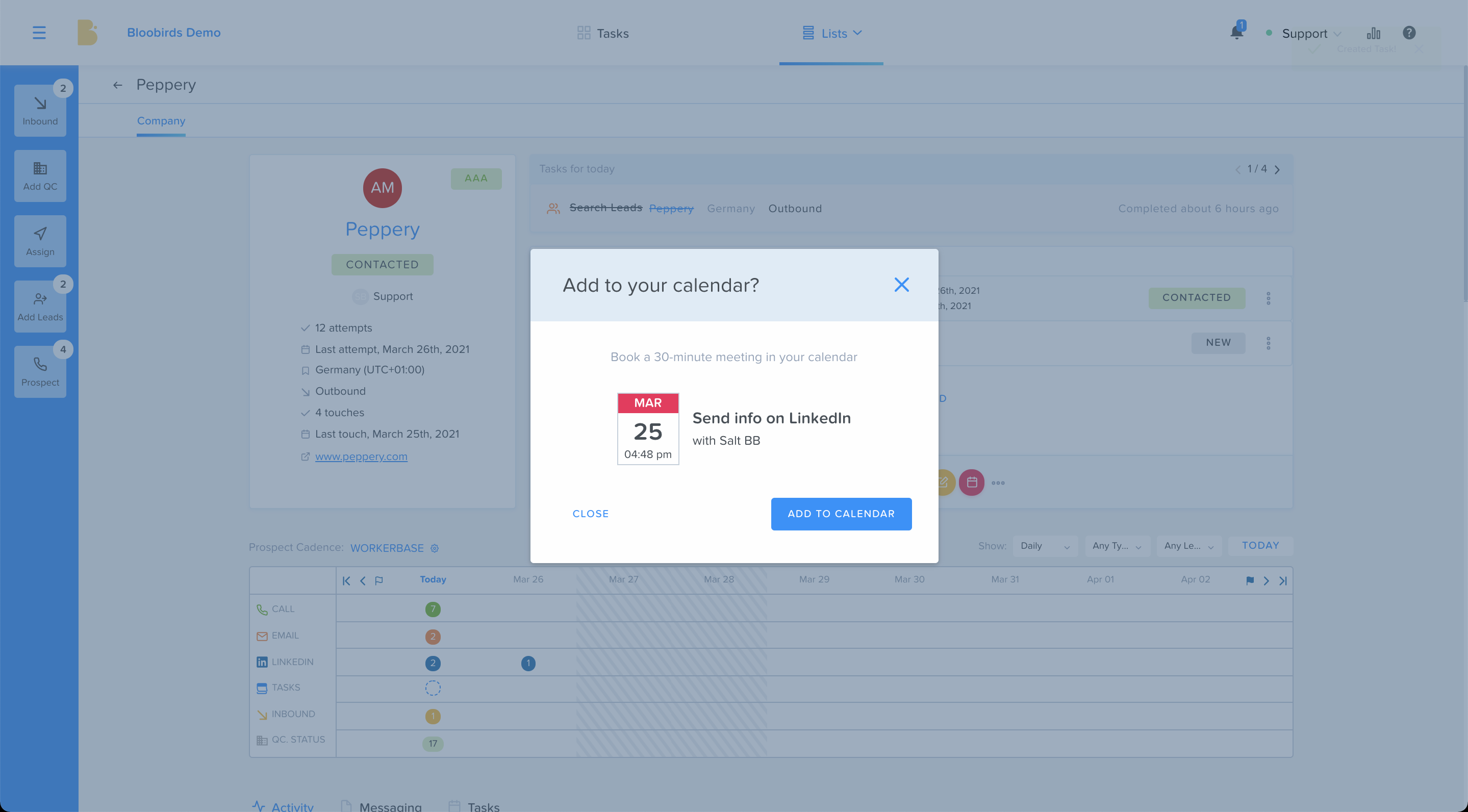Jump to last date in cadence timeline
Screen dimensions: 1468x812
point(1282,580)
